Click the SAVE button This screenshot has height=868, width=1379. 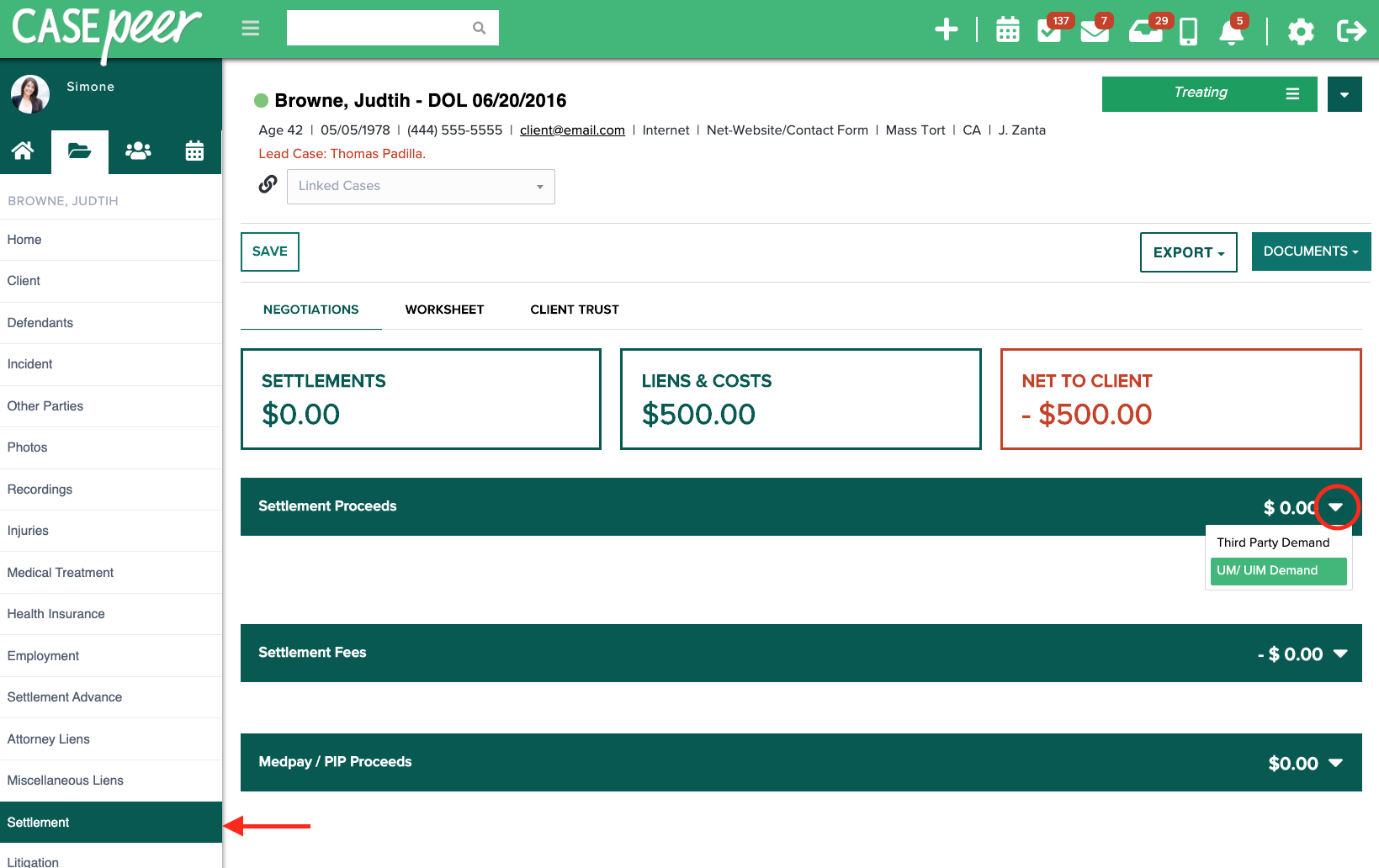[269, 251]
